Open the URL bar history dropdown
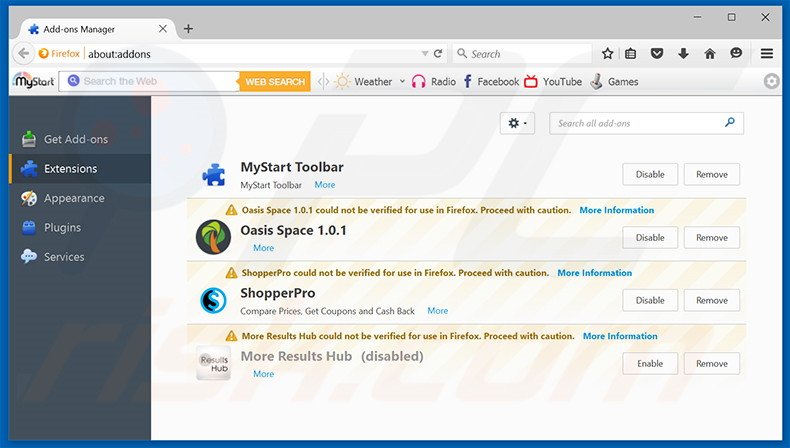 click(424, 54)
